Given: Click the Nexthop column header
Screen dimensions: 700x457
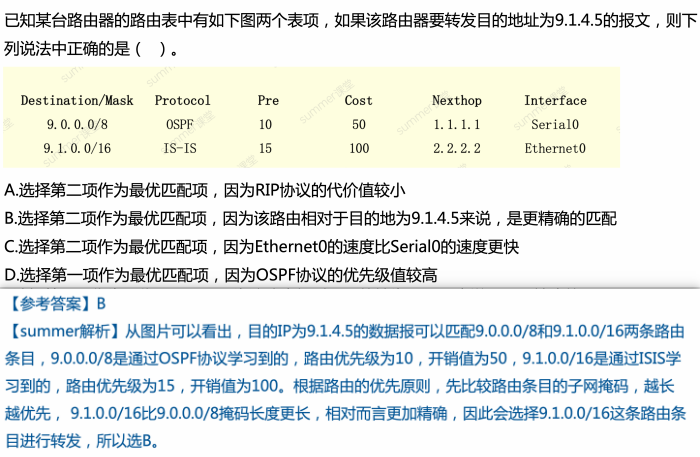Looking at the screenshot, I should 457,101.
